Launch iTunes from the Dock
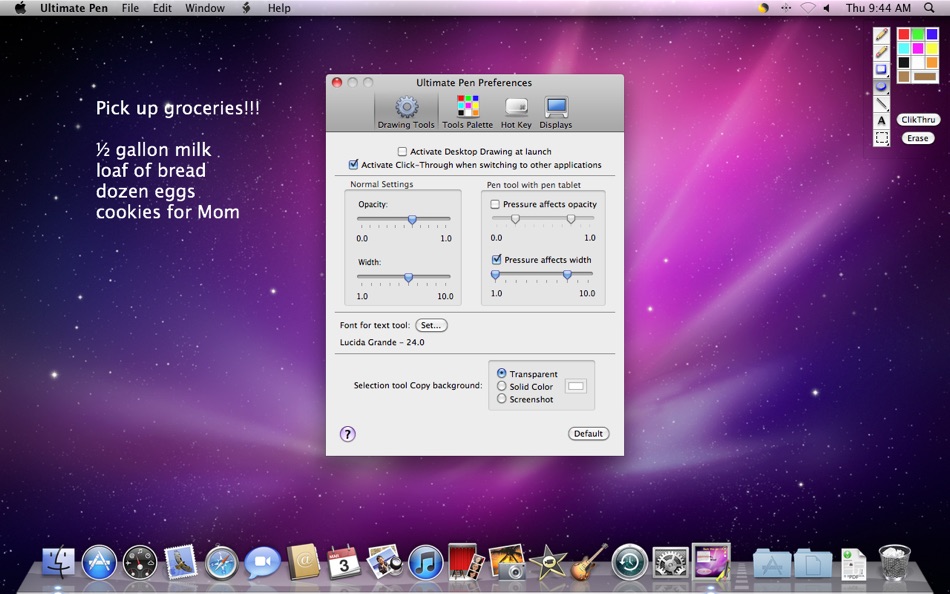The width and height of the screenshot is (950, 594). [425, 562]
